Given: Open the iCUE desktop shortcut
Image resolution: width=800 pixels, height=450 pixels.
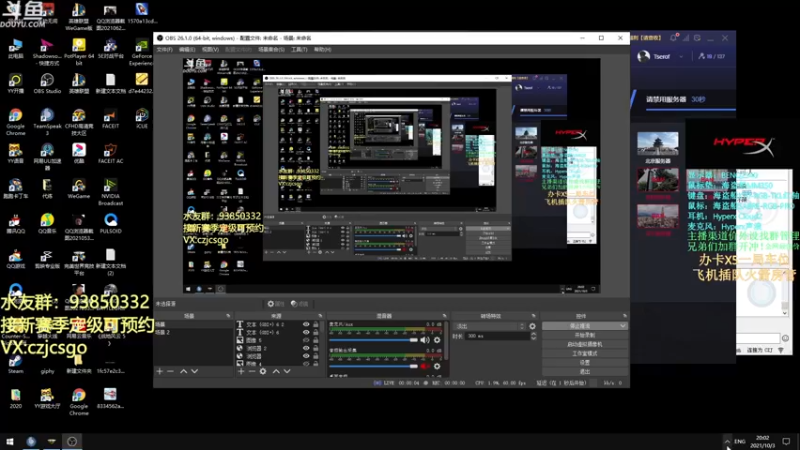Looking at the screenshot, I should click(141, 118).
